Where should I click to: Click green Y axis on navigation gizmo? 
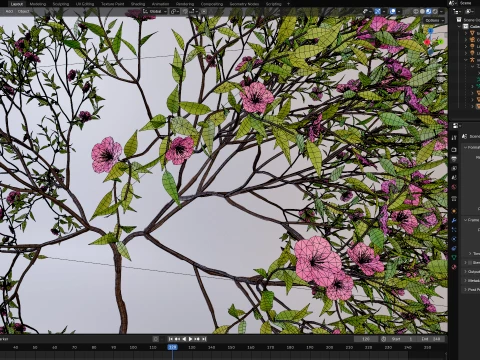[x=441, y=42]
